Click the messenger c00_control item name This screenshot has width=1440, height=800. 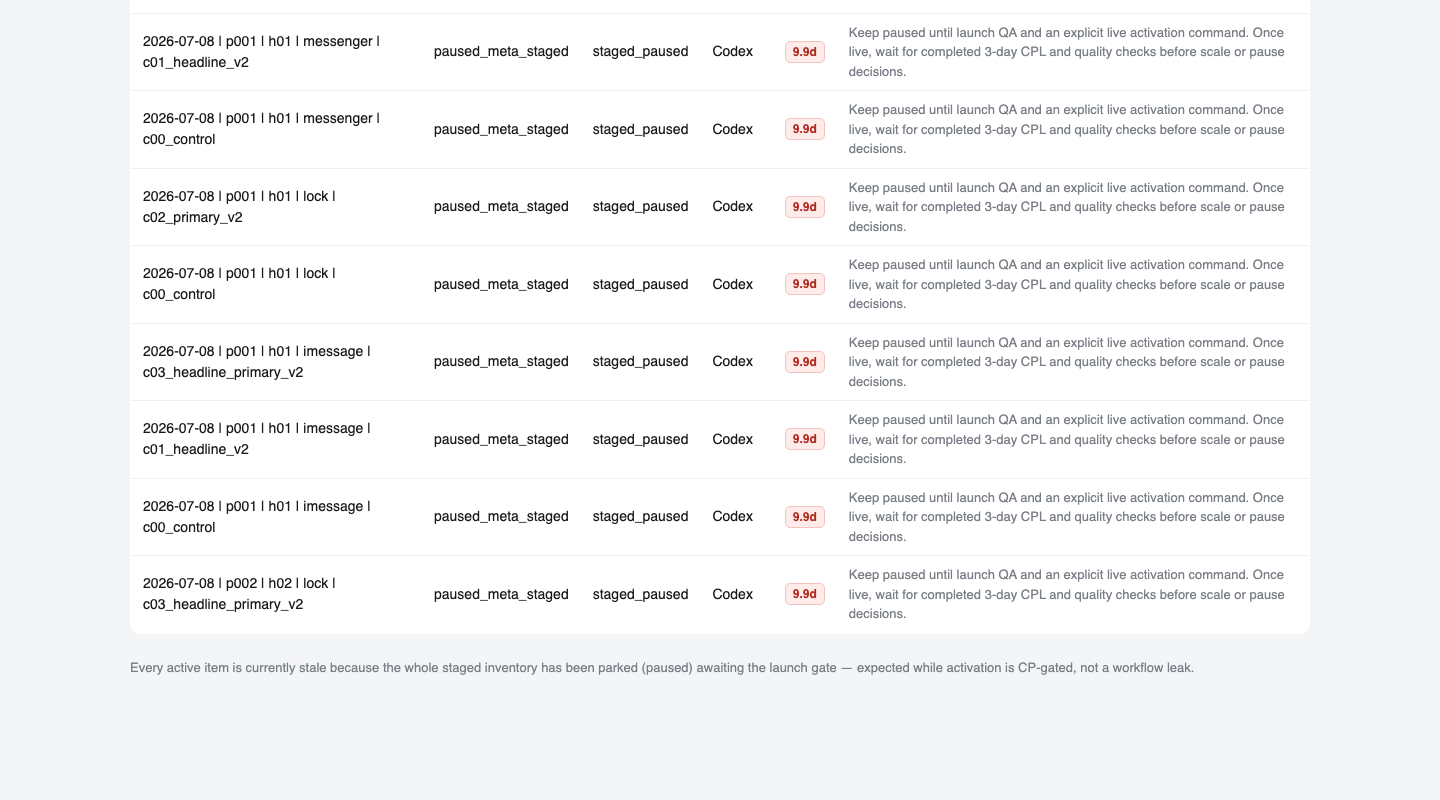pyautogui.click(x=261, y=129)
